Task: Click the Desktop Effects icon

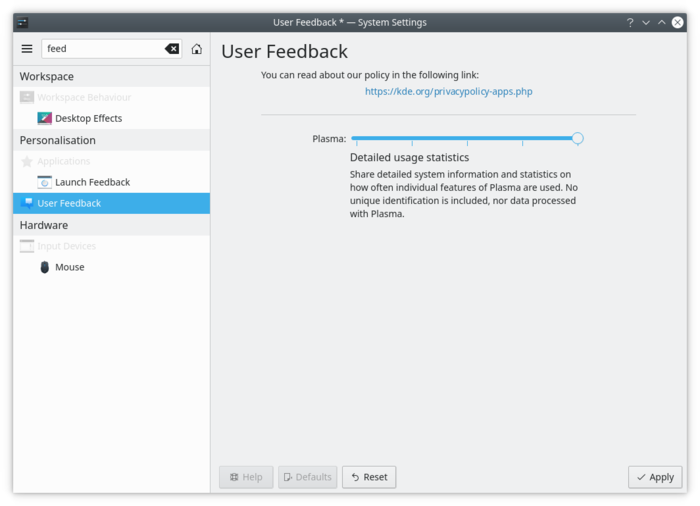Action: point(45,118)
